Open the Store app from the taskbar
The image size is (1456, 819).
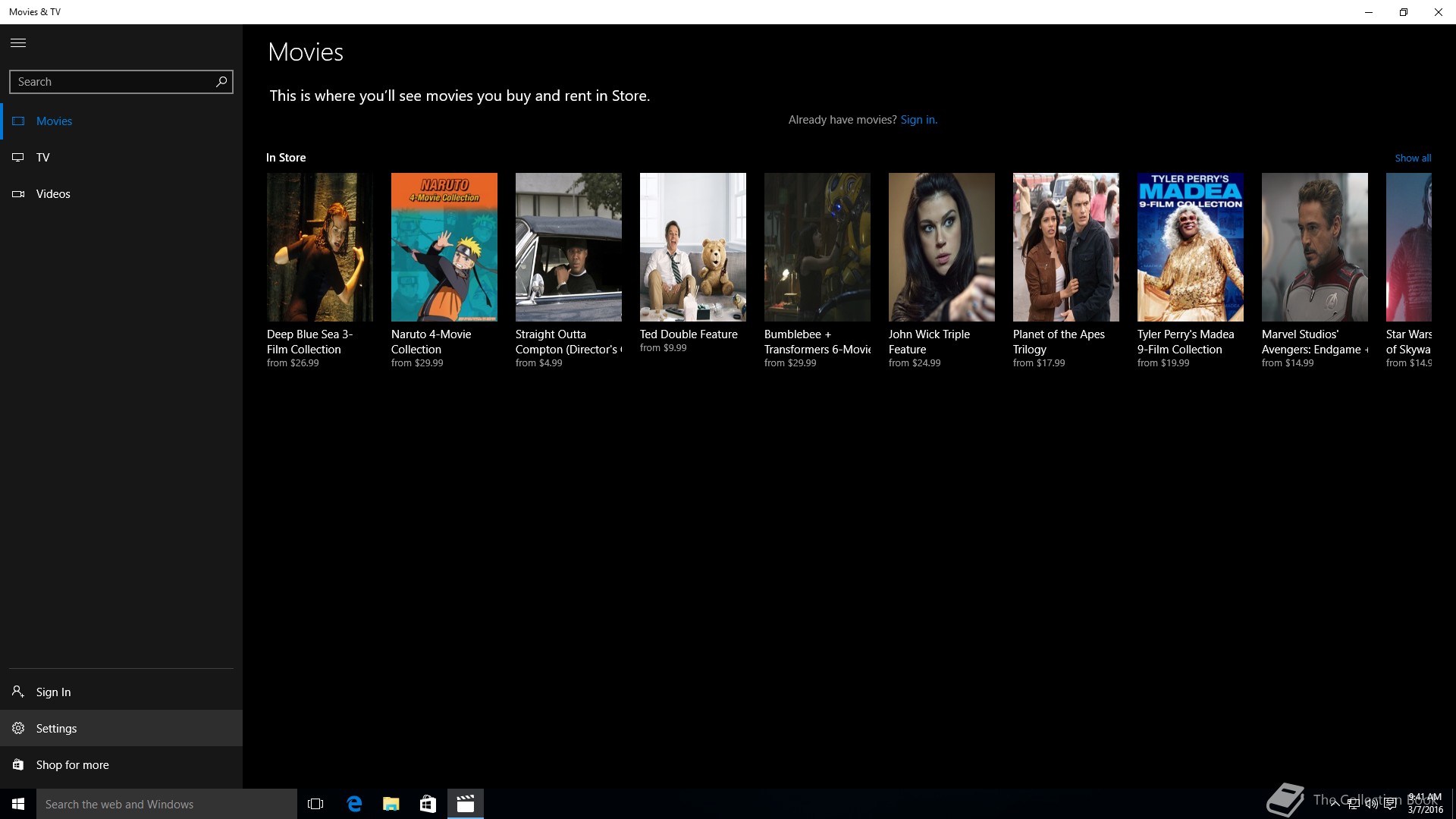pos(428,804)
